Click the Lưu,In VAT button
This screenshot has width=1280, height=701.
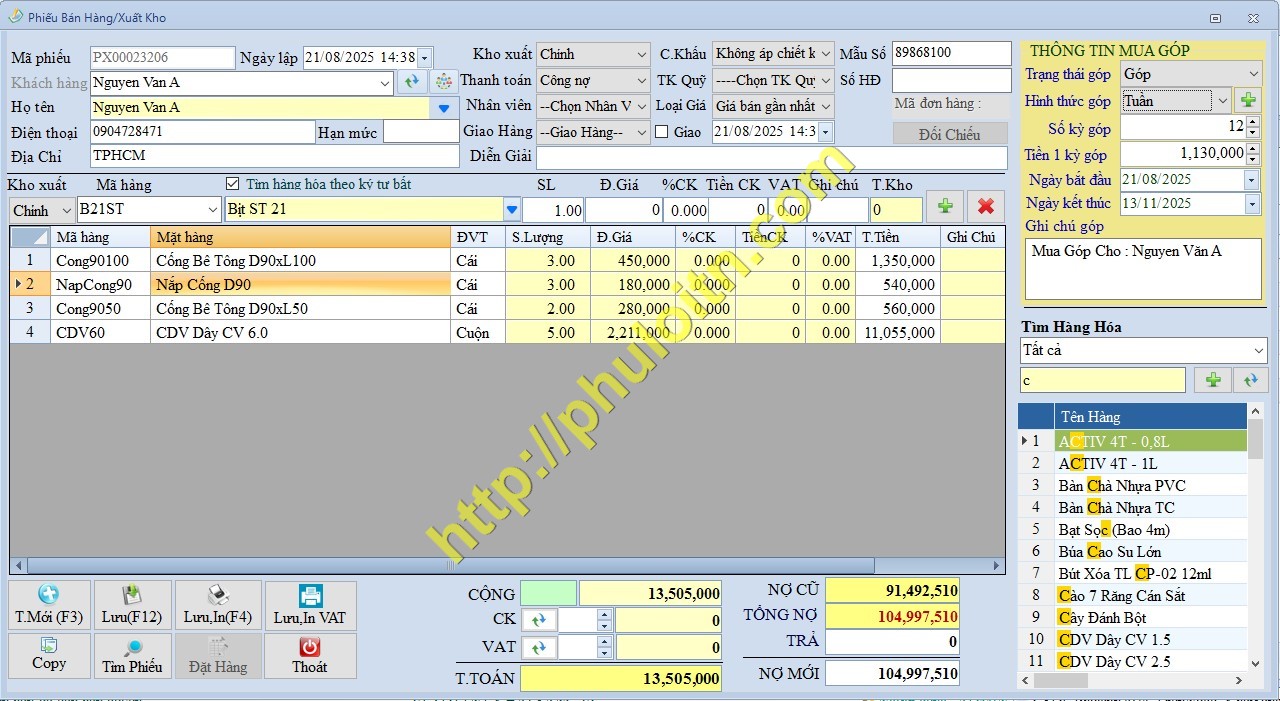click(310, 605)
